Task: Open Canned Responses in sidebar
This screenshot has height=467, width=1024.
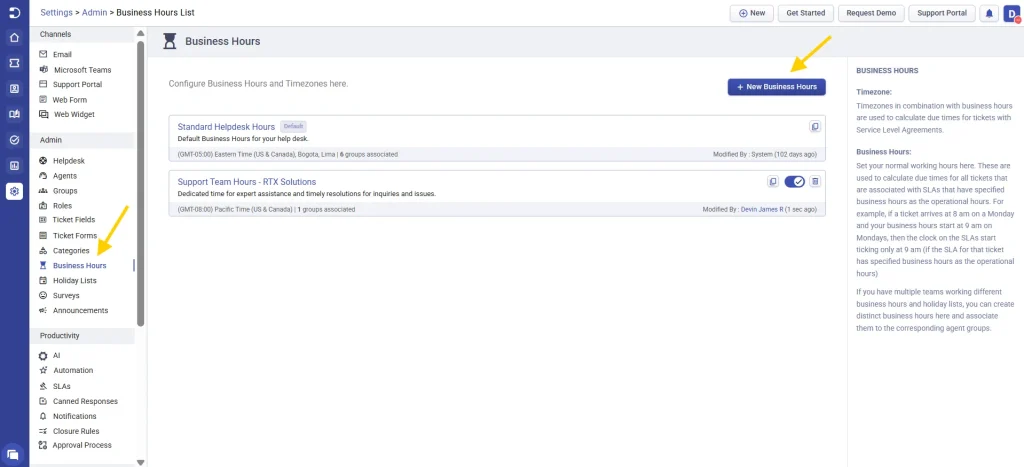Action: [85, 401]
